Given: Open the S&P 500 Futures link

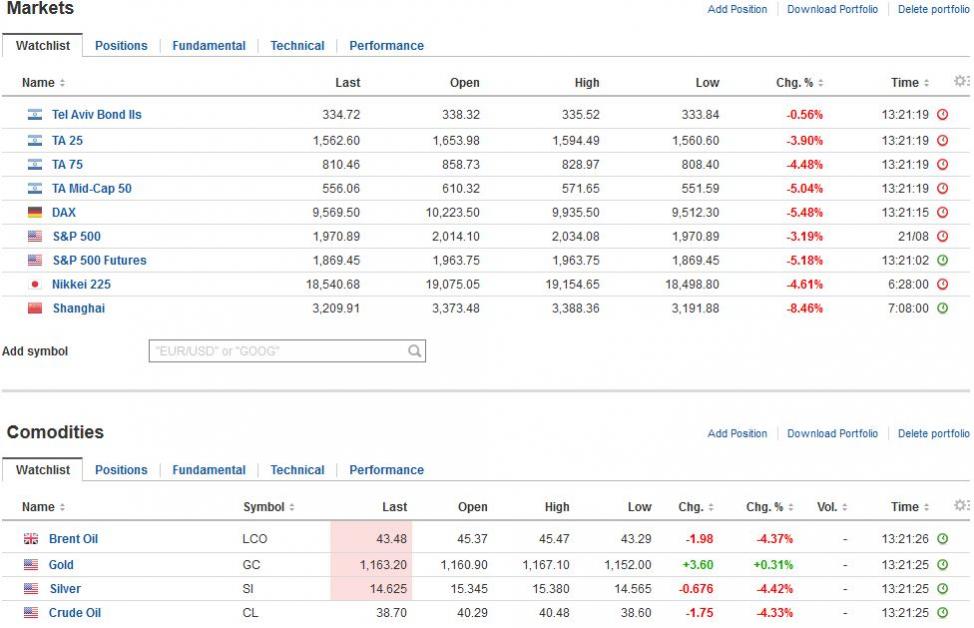Looking at the screenshot, I should (99, 260).
